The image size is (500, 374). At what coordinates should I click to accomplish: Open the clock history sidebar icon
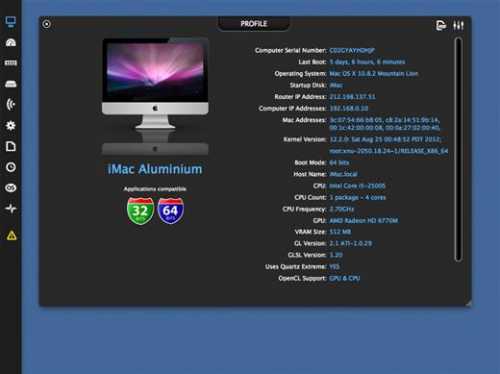pyautogui.click(x=11, y=167)
